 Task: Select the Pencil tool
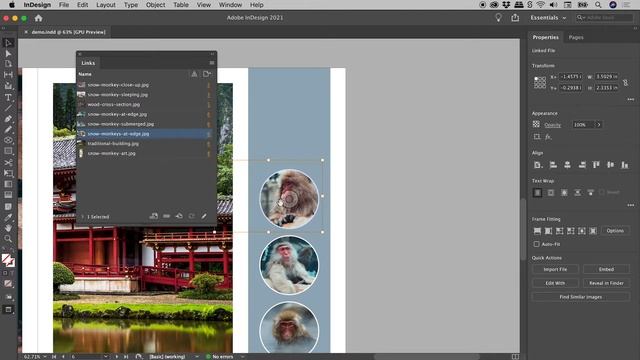pyautogui.click(x=8, y=129)
